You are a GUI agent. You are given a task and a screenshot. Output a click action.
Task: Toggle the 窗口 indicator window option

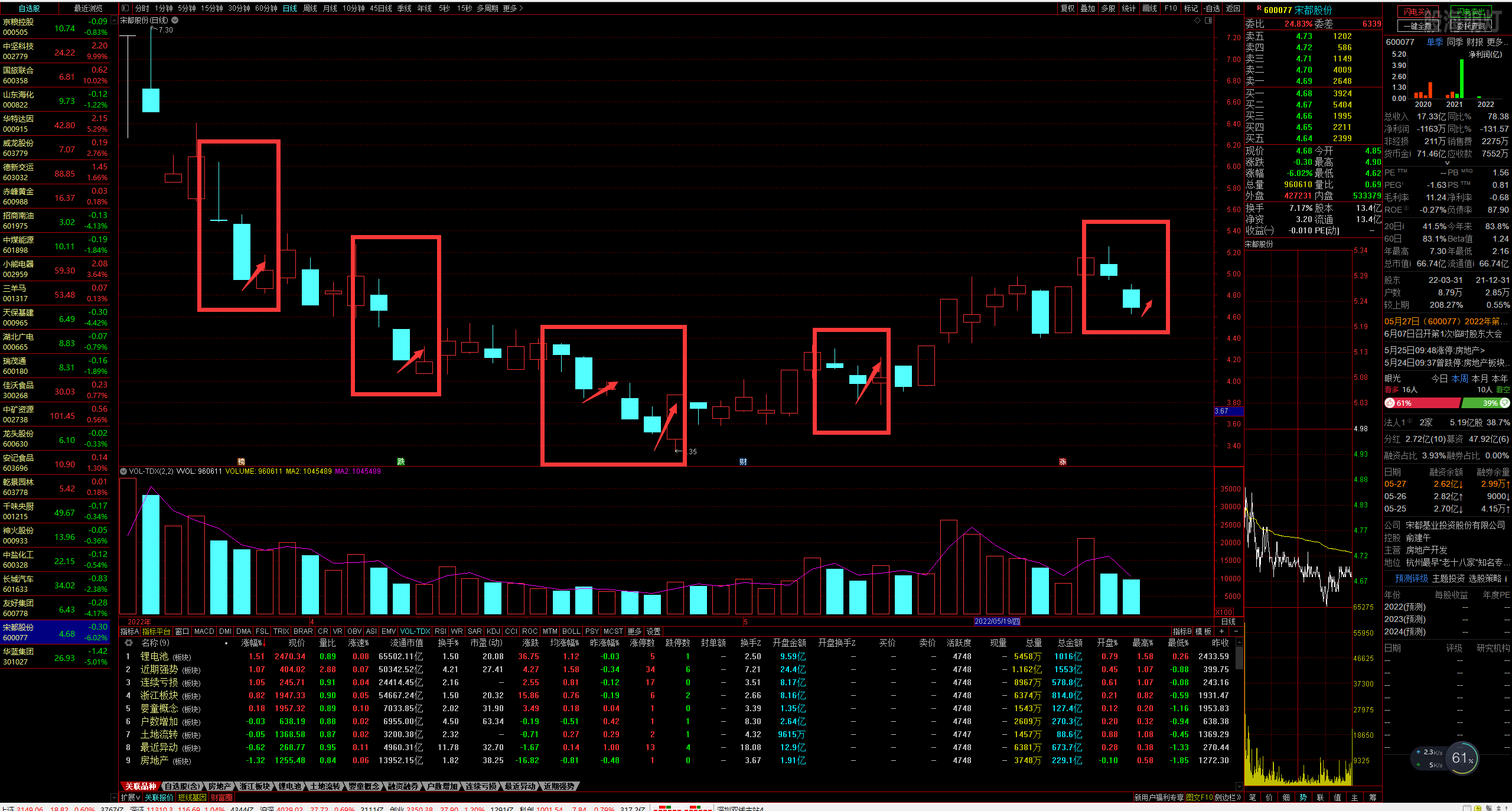click(x=182, y=631)
